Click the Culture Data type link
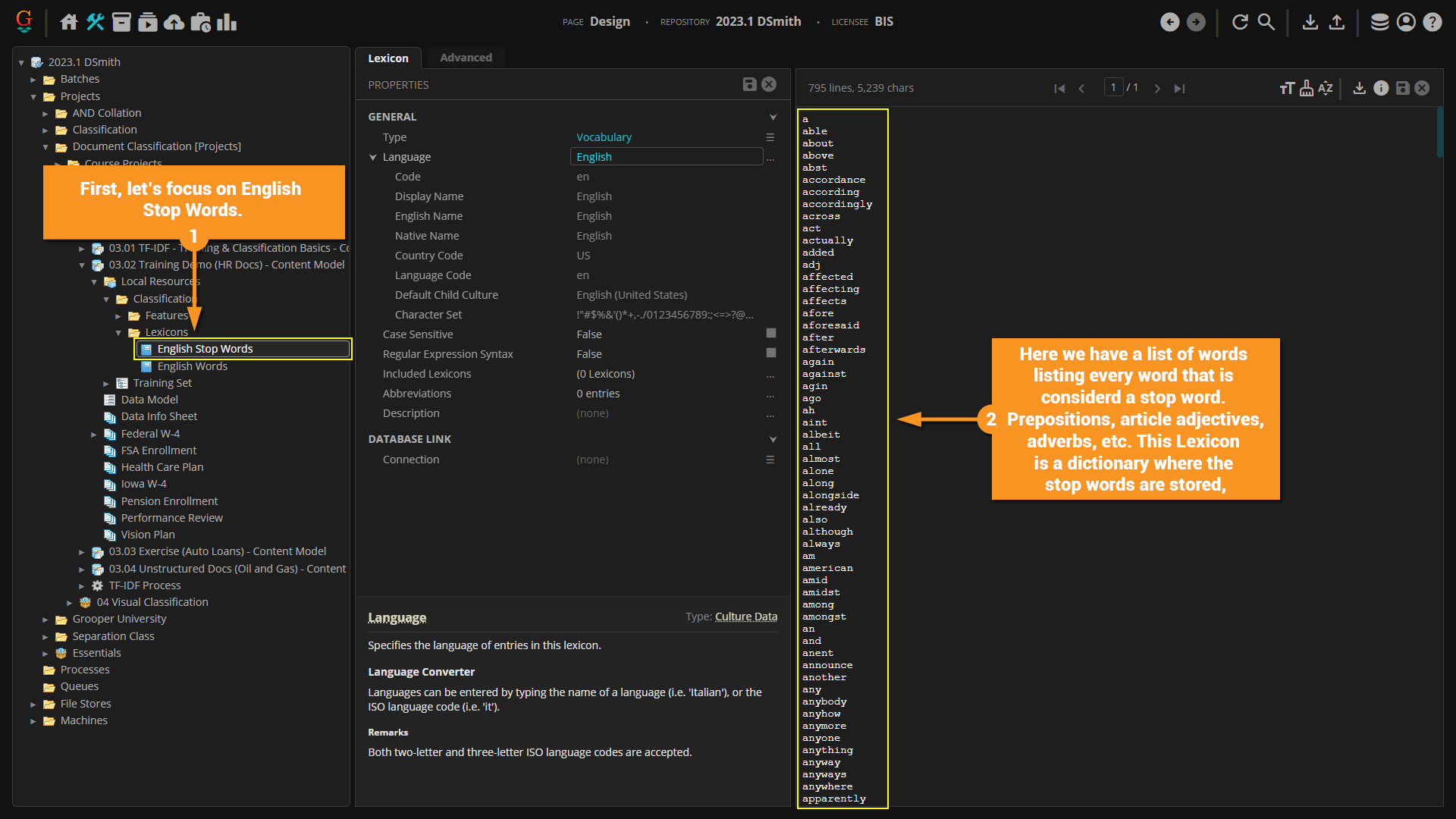The height and width of the screenshot is (819, 1456). (x=746, y=617)
